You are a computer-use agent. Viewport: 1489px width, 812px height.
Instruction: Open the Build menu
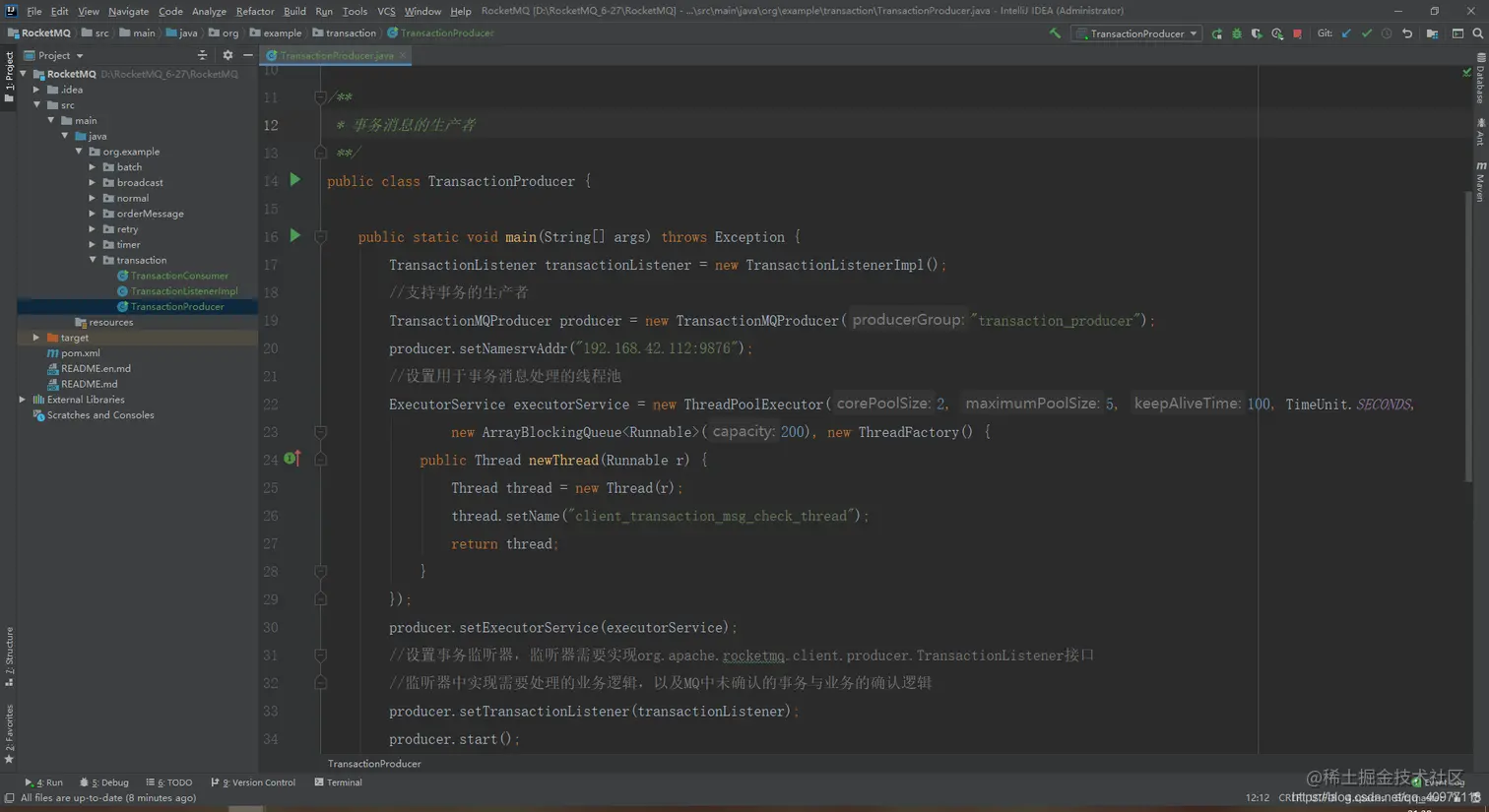[x=294, y=11]
